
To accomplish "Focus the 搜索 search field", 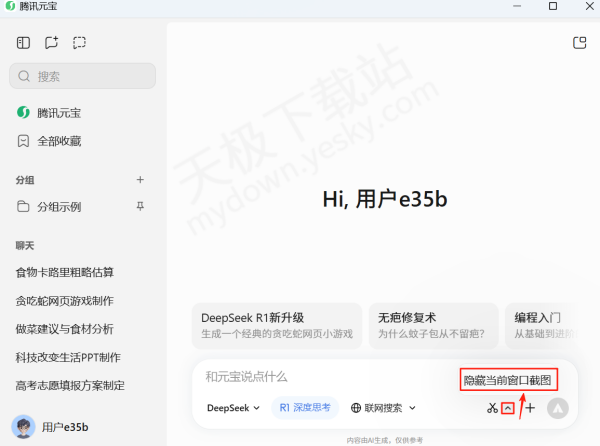I will coord(82,76).
